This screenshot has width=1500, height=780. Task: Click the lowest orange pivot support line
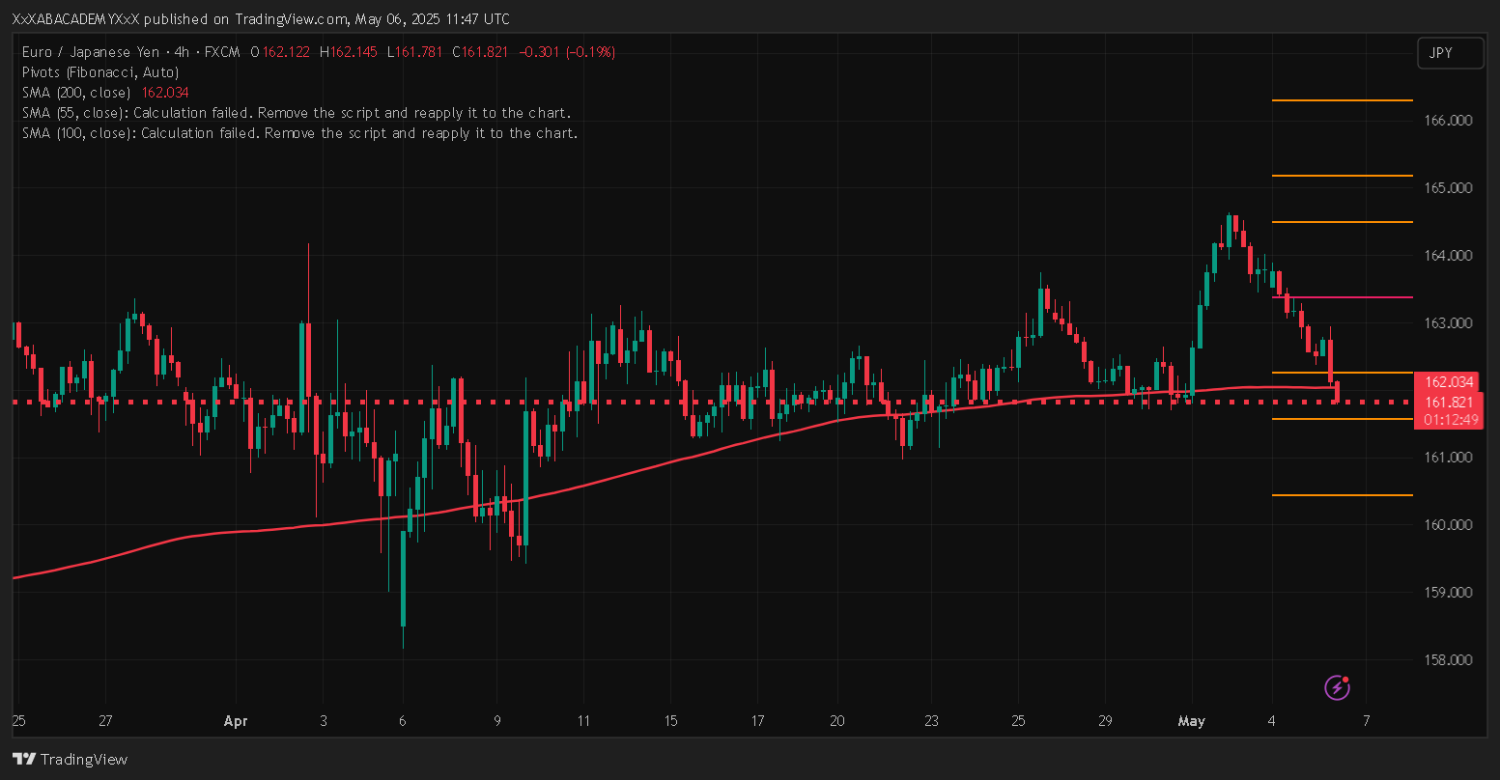tap(1340, 495)
